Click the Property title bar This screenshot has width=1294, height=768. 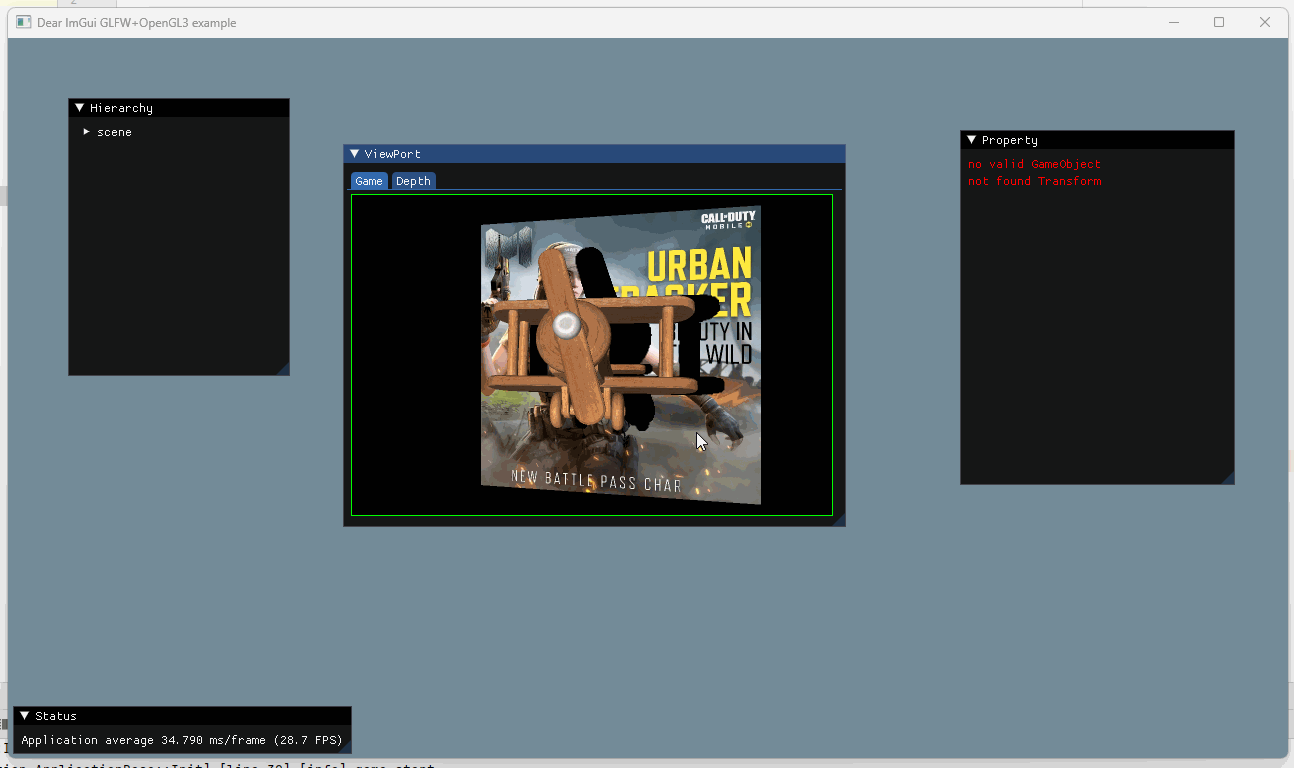pos(1097,140)
